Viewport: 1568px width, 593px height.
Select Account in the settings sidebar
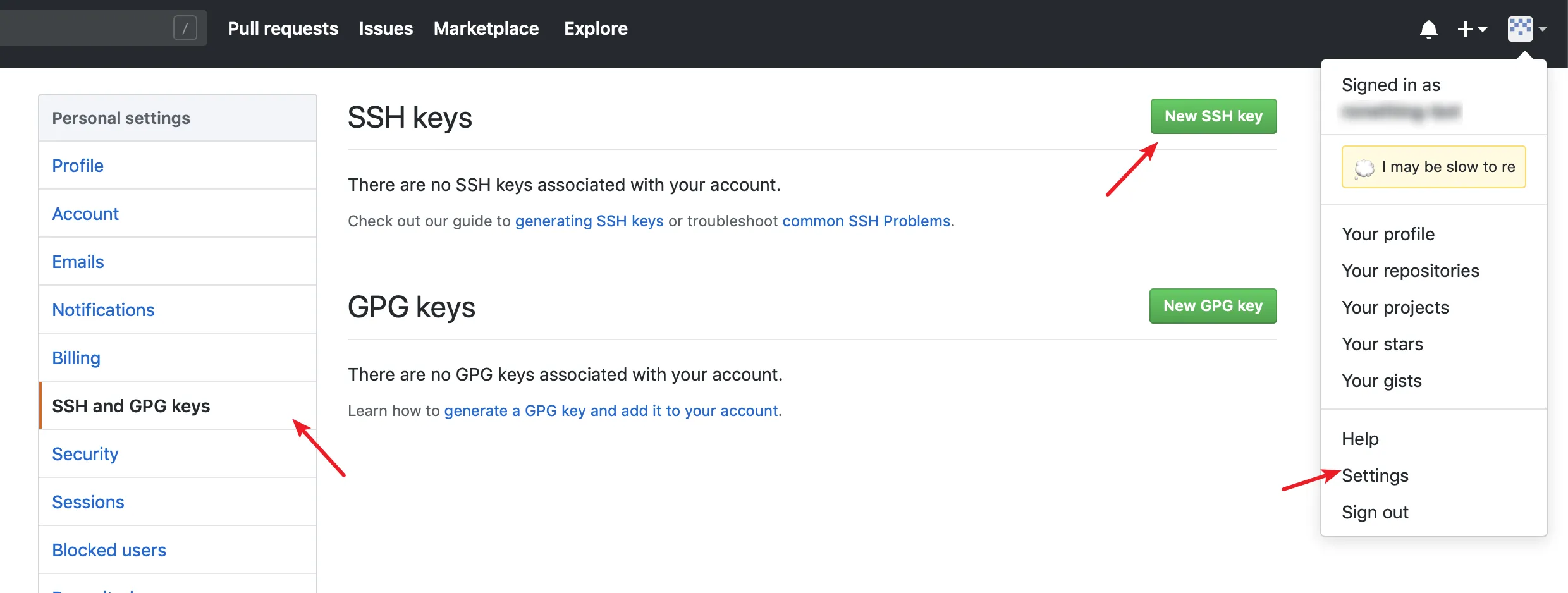tap(178, 214)
